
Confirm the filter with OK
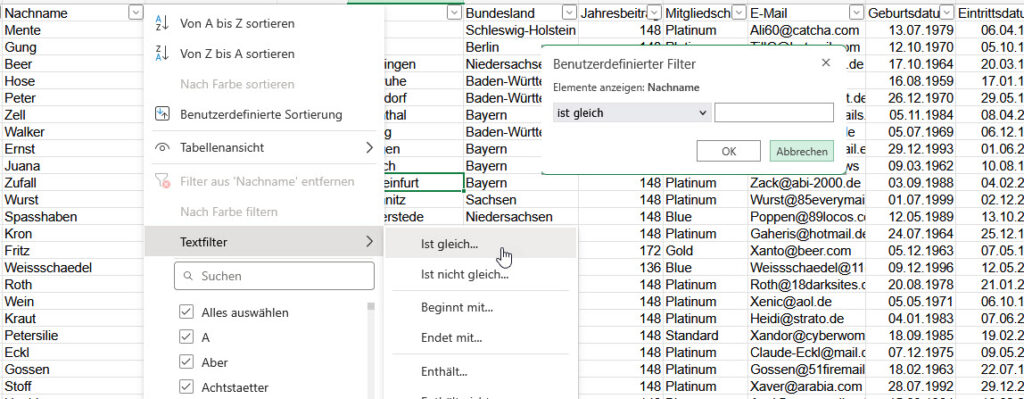(728, 151)
